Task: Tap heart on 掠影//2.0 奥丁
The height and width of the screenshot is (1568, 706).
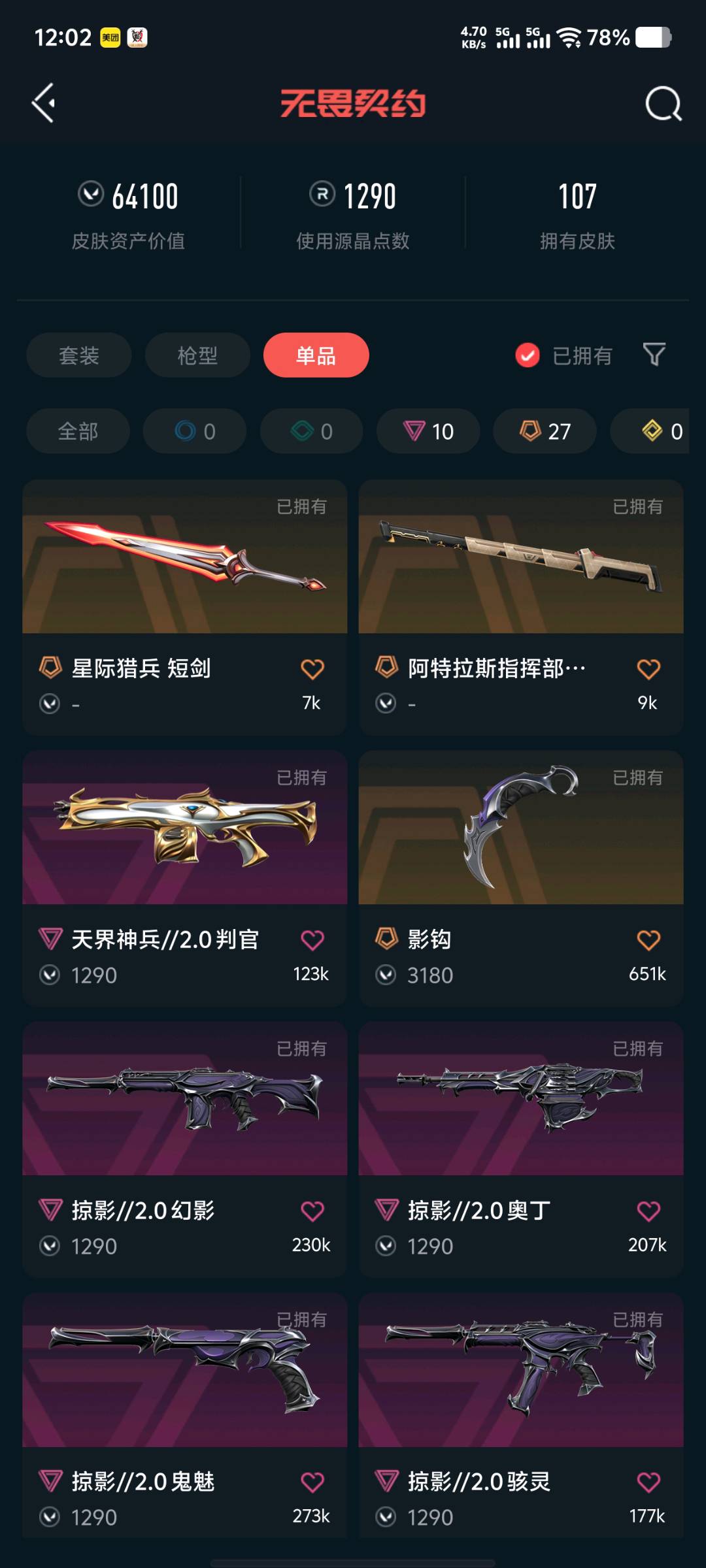Action: coord(648,1211)
